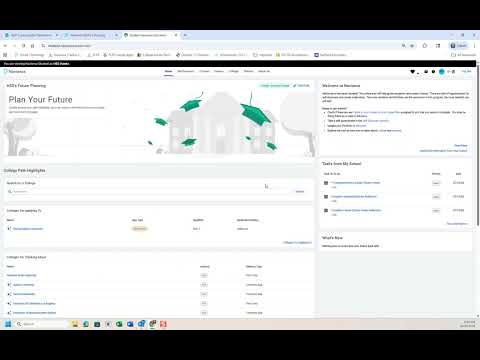Screen dimensions: 480x360
Task: Open the Colleges navigation tab
Action: pos(233,71)
